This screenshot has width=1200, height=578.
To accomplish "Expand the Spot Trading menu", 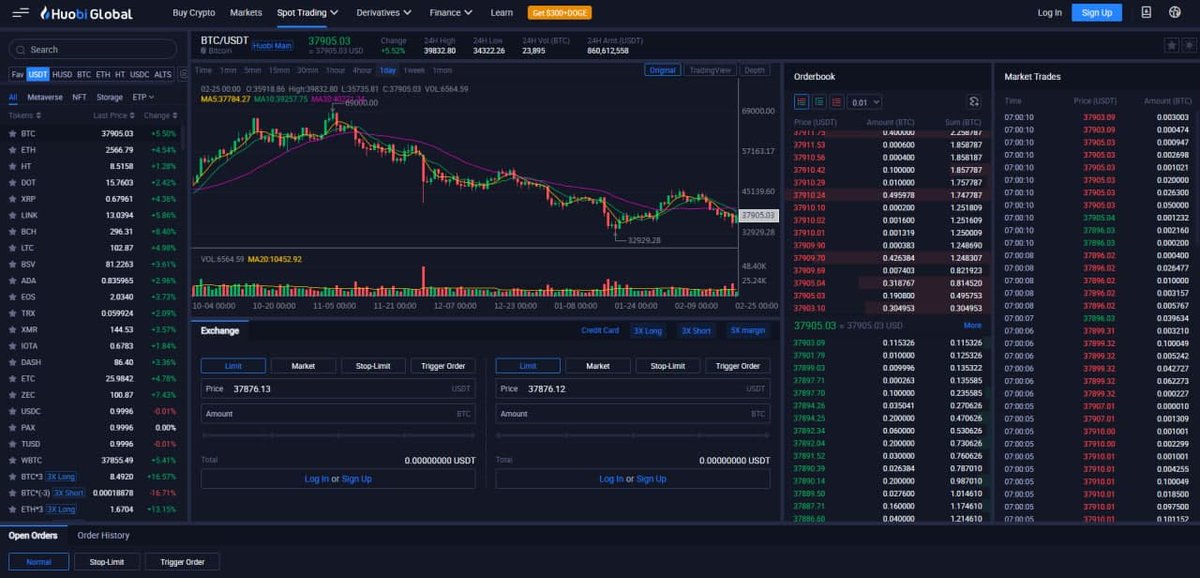I will [x=307, y=13].
